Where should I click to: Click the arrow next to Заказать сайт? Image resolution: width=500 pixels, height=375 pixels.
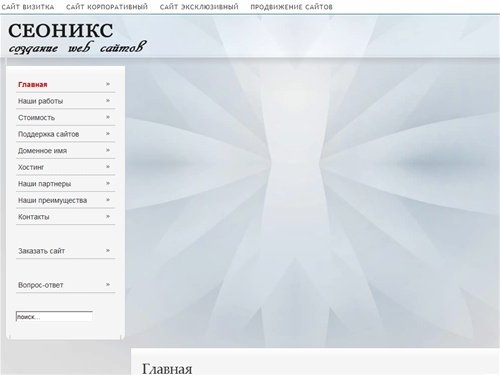point(108,250)
